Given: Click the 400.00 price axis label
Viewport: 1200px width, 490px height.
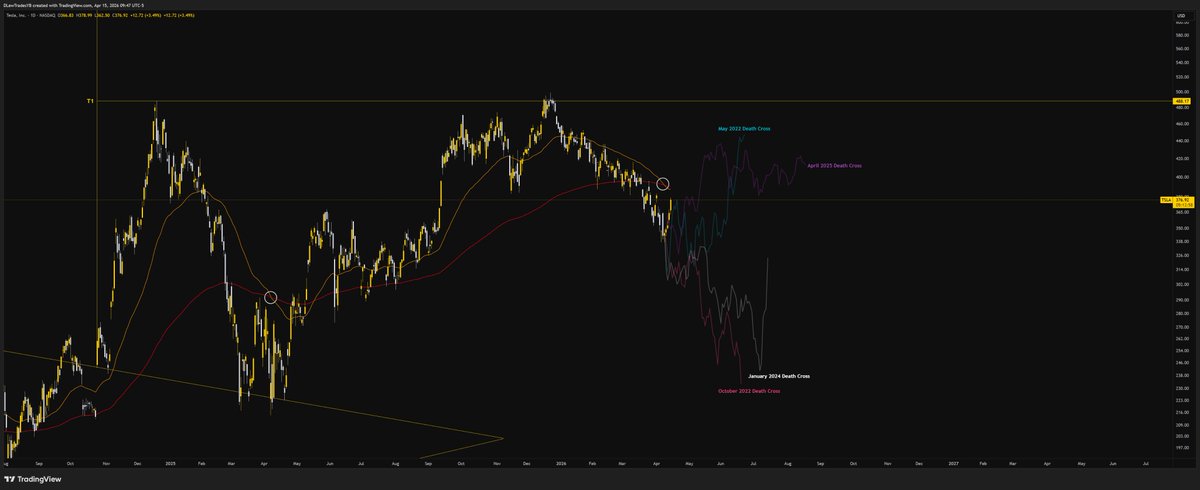Looking at the screenshot, I should tap(1184, 177).
